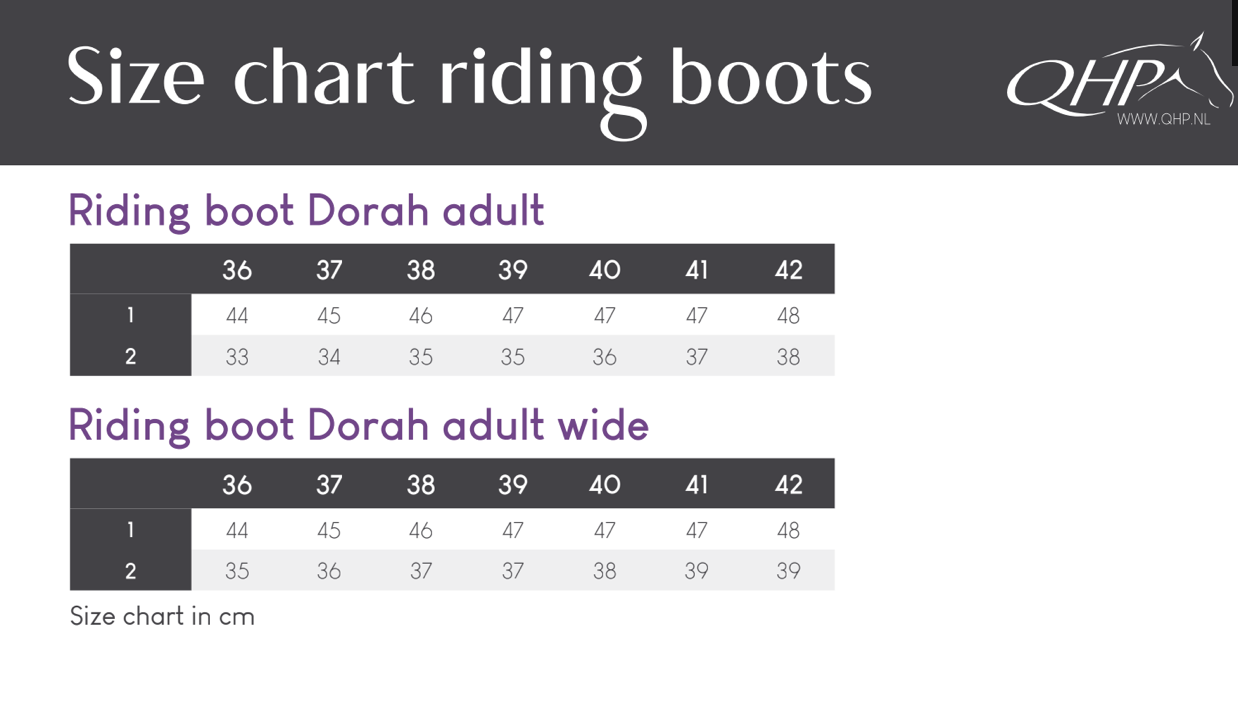Click size 42 header in Dorah adult table
Screen dimensions: 1238x722
(789, 270)
